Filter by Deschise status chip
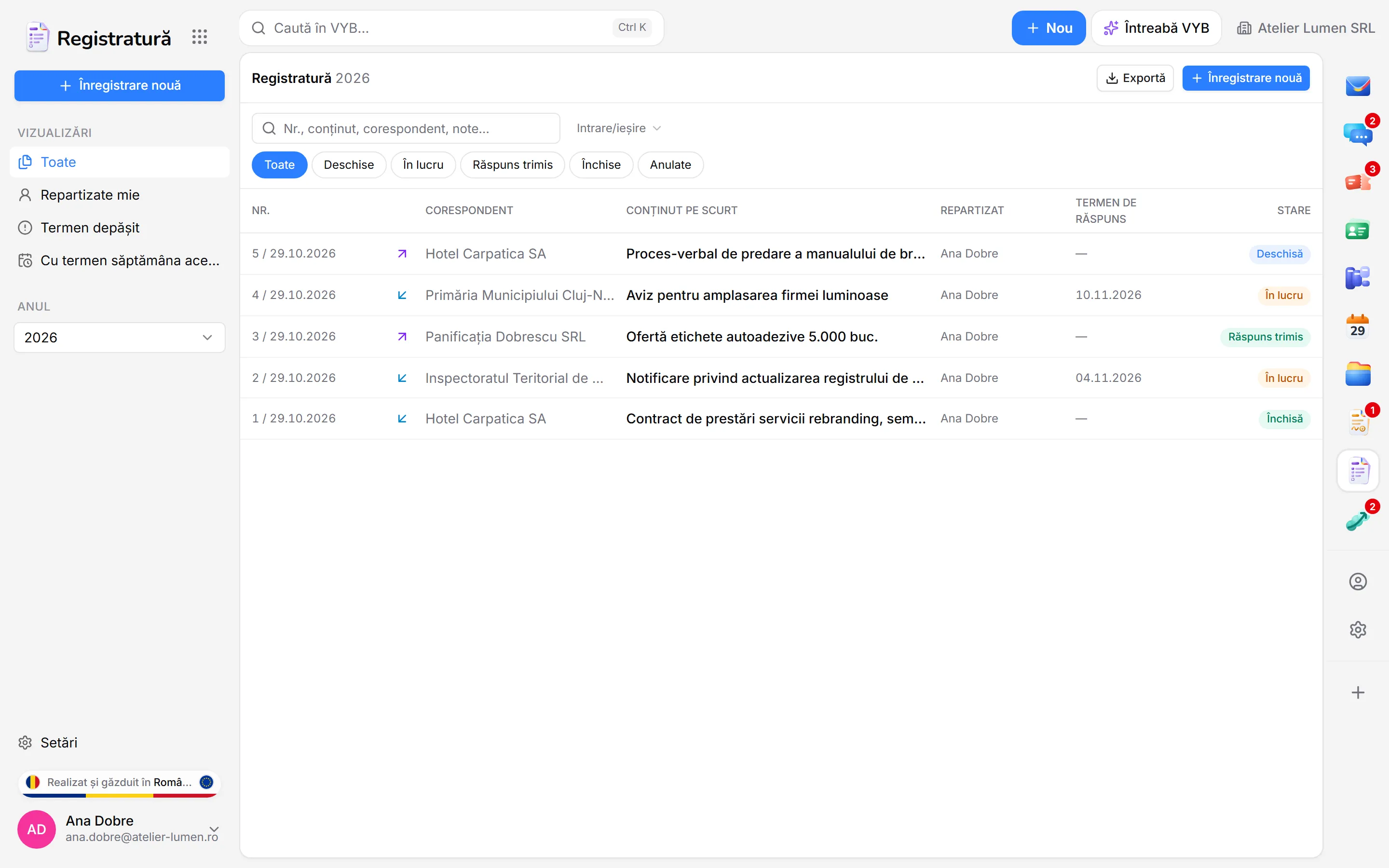1389x868 pixels. pyautogui.click(x=348, y=165)
